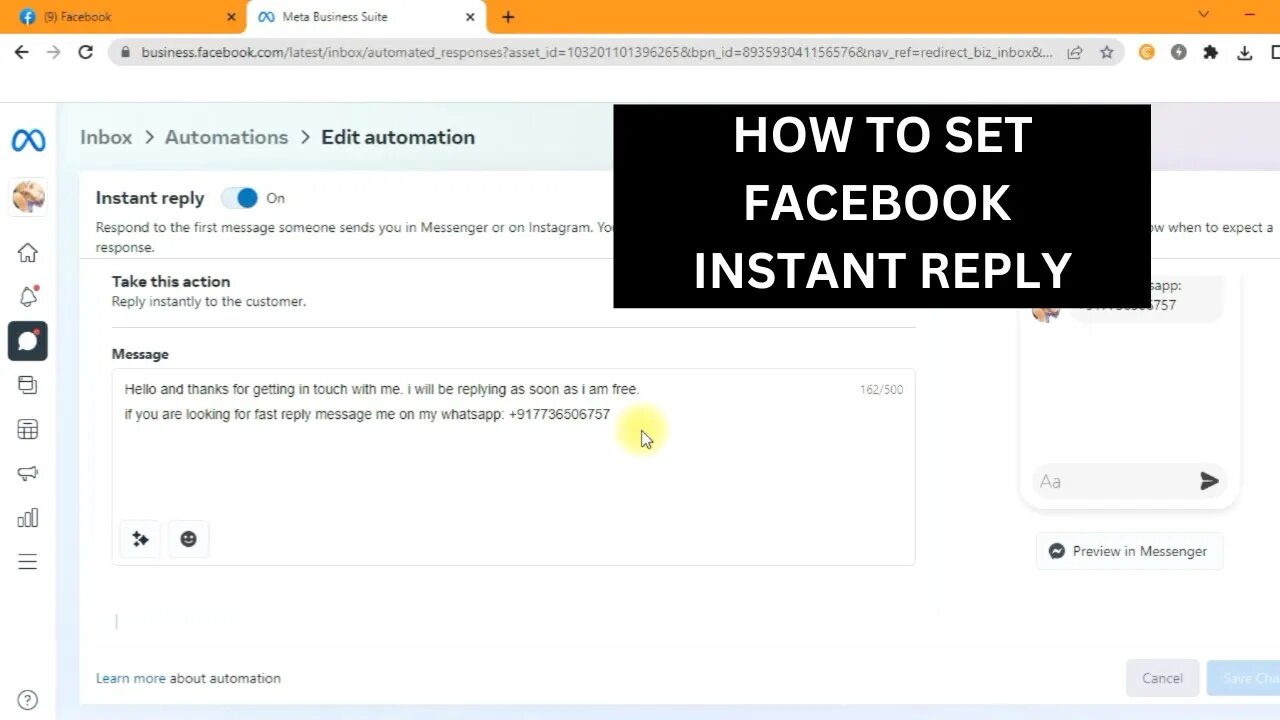The width and height of the screenshot is (1280, 720).
Task: Click the browser address bar URL
Action: (x=596, y=52)
